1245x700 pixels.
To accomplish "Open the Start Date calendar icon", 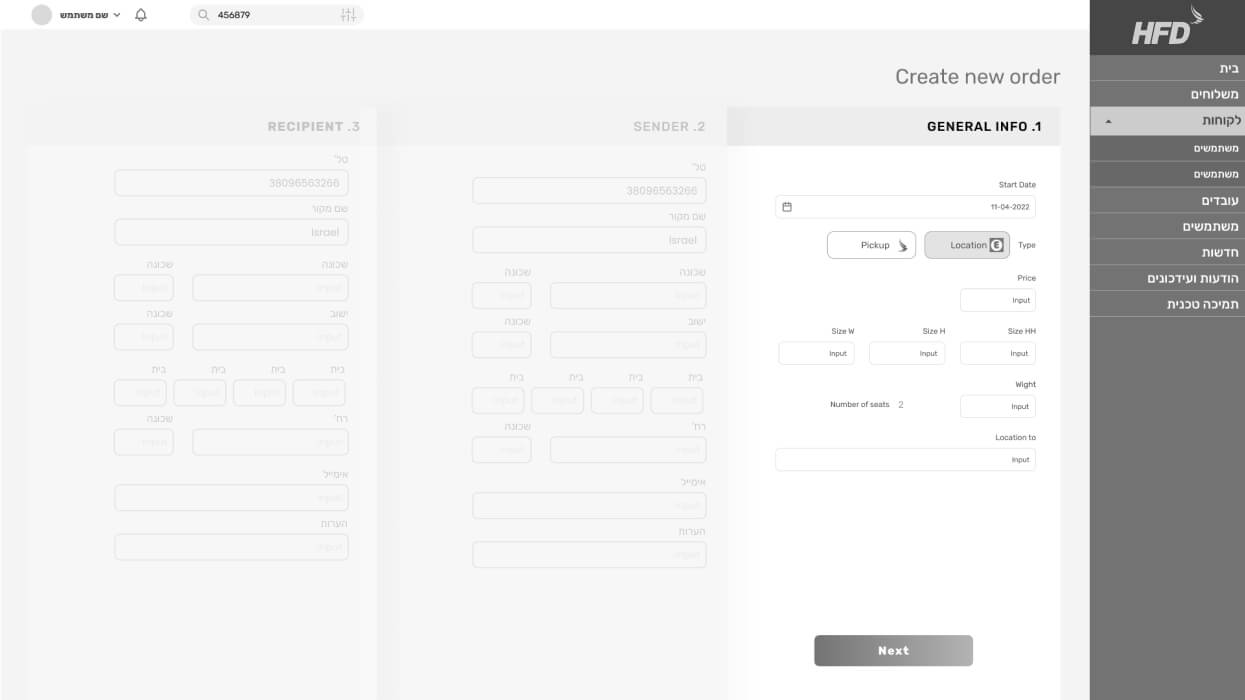I will [787, 207].
